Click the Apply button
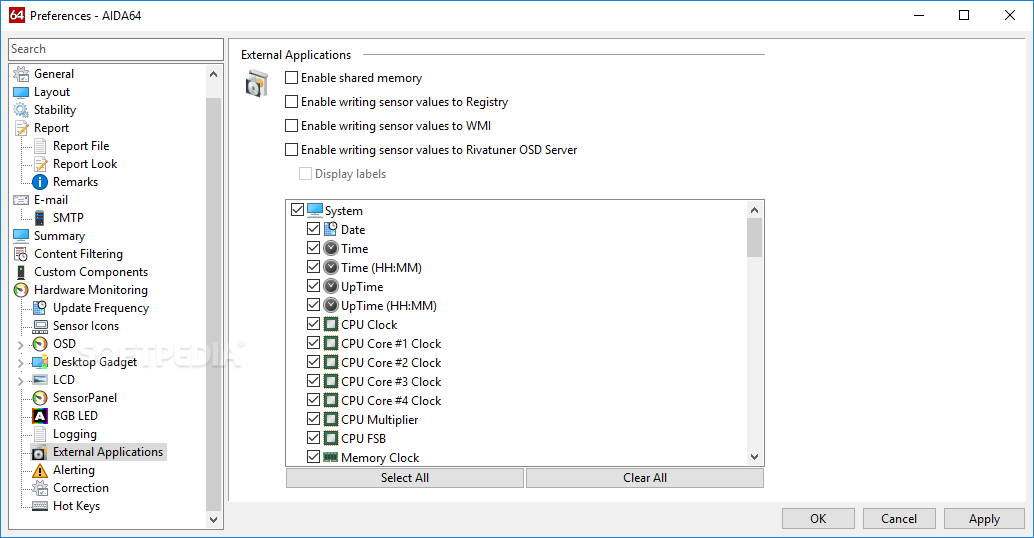 [985, 519]
